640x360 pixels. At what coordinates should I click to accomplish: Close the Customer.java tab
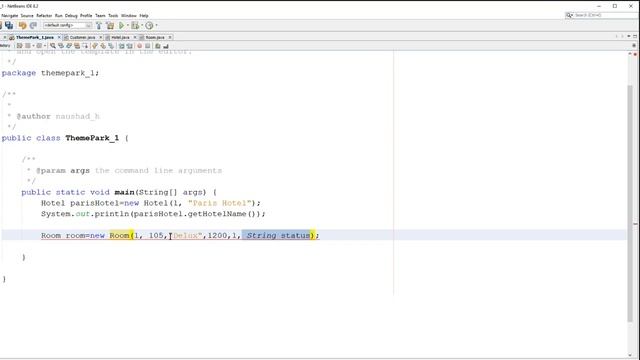tap(101, 37)
